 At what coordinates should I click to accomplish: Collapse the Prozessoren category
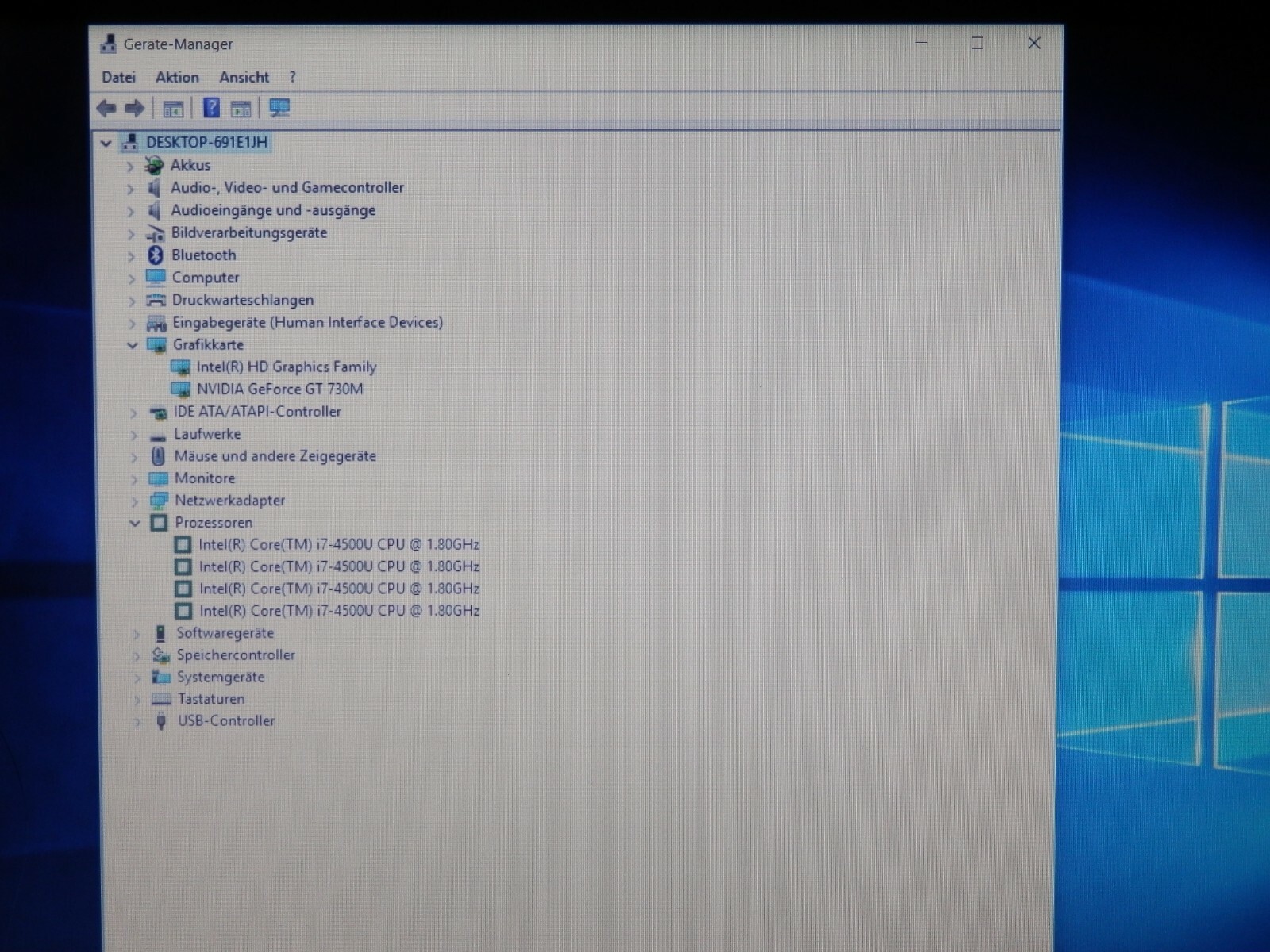pyautogui.click(x=135, y=523)
